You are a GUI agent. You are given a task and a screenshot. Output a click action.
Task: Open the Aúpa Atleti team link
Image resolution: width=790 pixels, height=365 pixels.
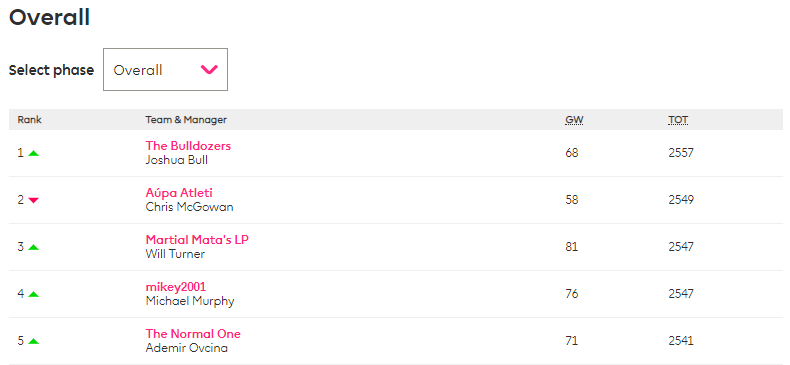[x=179, y=193]
